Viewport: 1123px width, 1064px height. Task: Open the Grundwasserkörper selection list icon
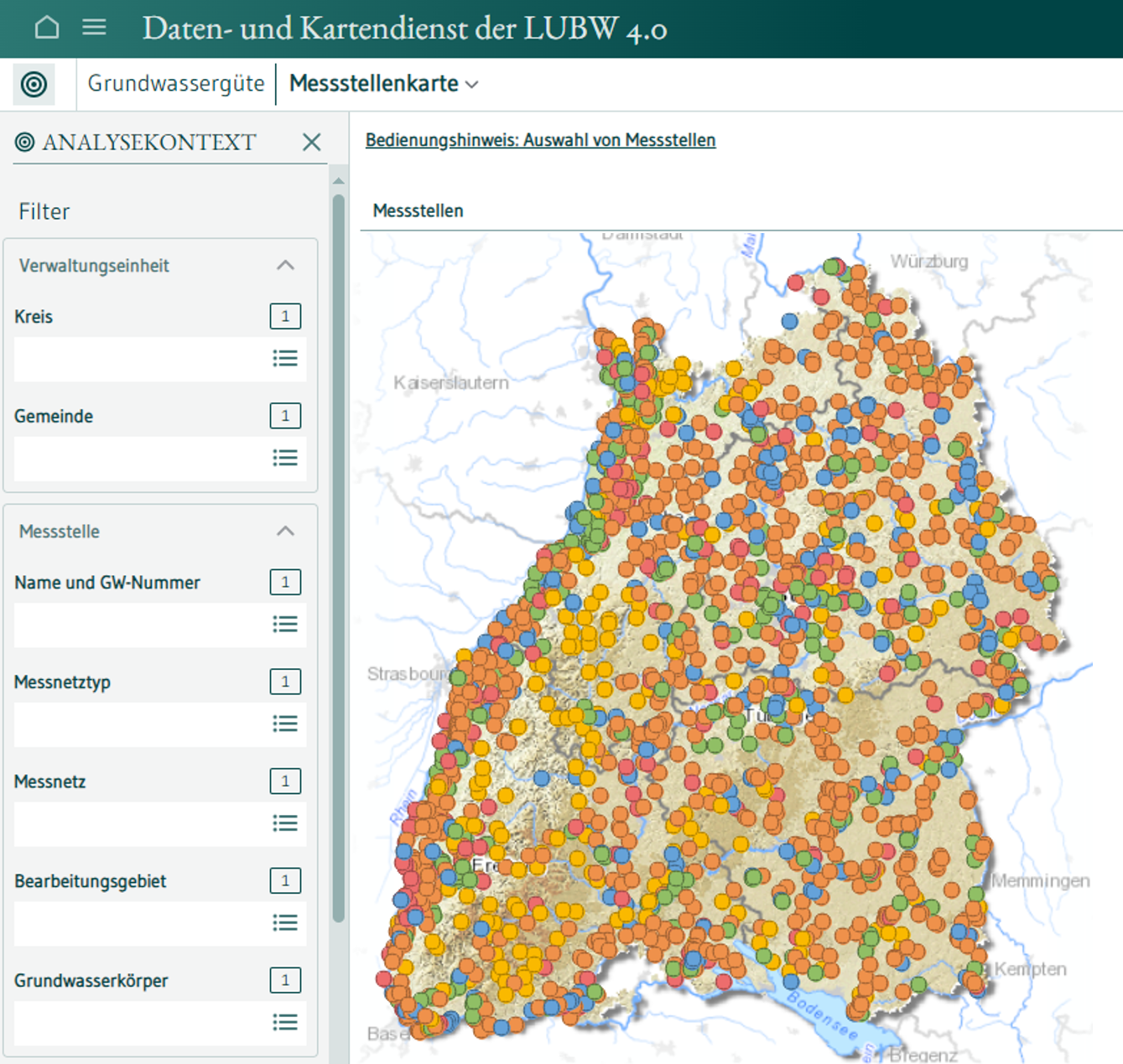tap(285, 1022)
